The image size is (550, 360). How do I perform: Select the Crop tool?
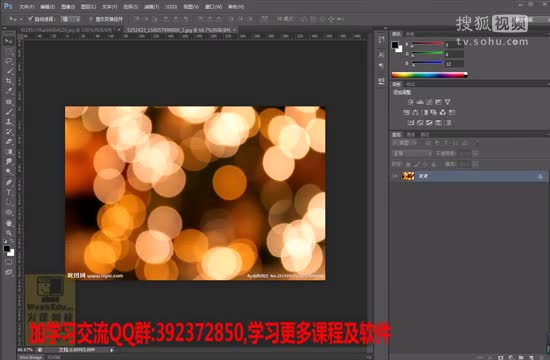[9, 81]
